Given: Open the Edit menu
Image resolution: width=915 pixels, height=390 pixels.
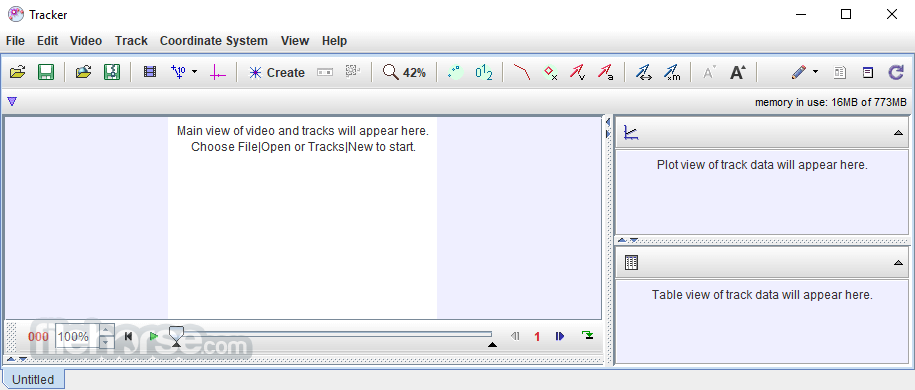Looking at the screenshot, I should (x=47, y=41).
